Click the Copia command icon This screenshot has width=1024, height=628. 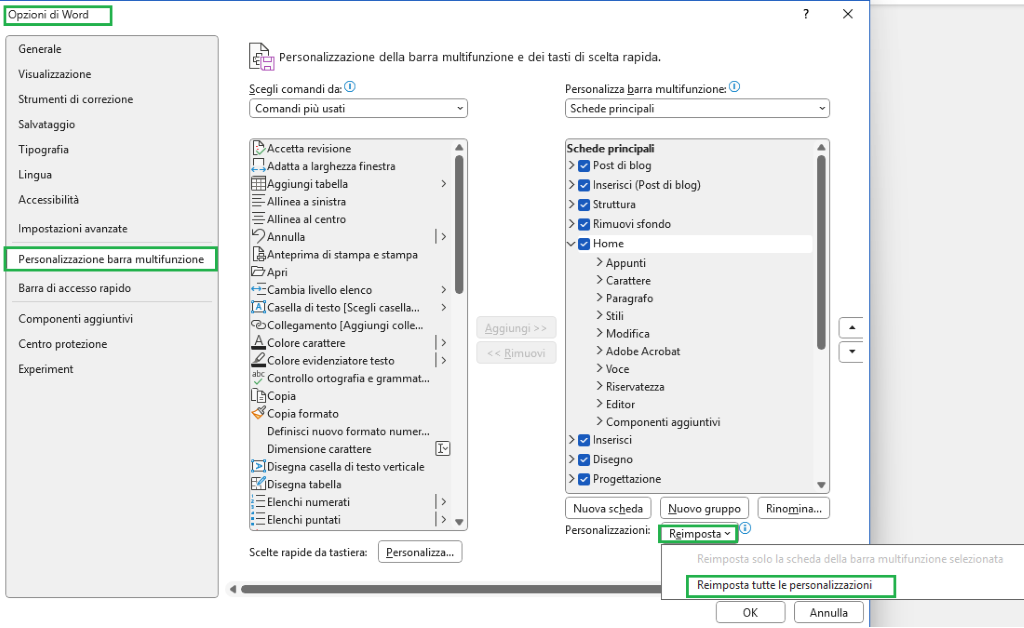(259, 395)
